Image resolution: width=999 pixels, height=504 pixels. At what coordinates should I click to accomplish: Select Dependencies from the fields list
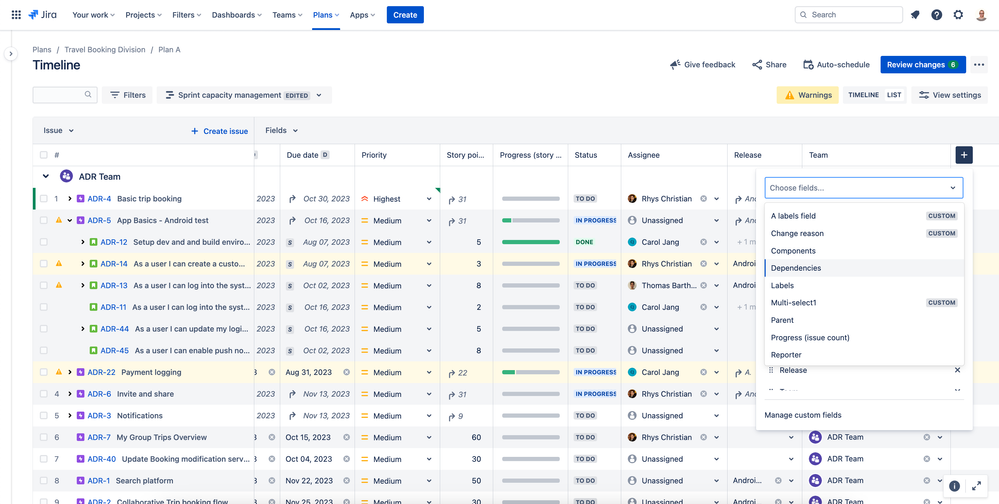tap(796, 268)
